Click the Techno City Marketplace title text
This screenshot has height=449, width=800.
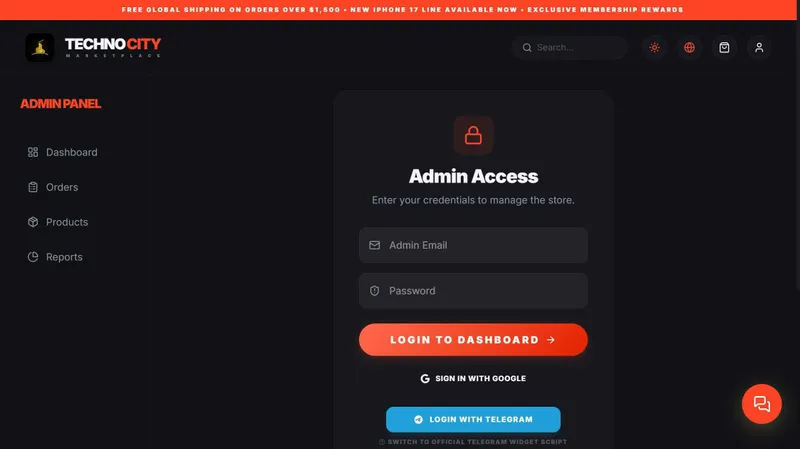(x=113, y=47)
